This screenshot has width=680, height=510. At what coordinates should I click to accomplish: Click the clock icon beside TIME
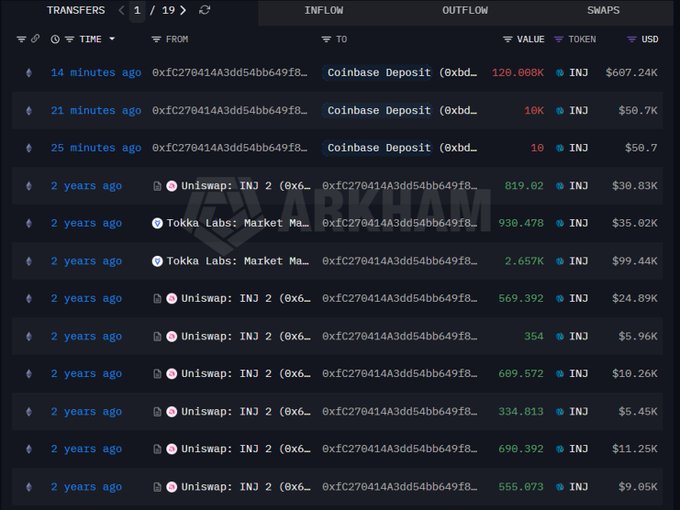(55, 39)
